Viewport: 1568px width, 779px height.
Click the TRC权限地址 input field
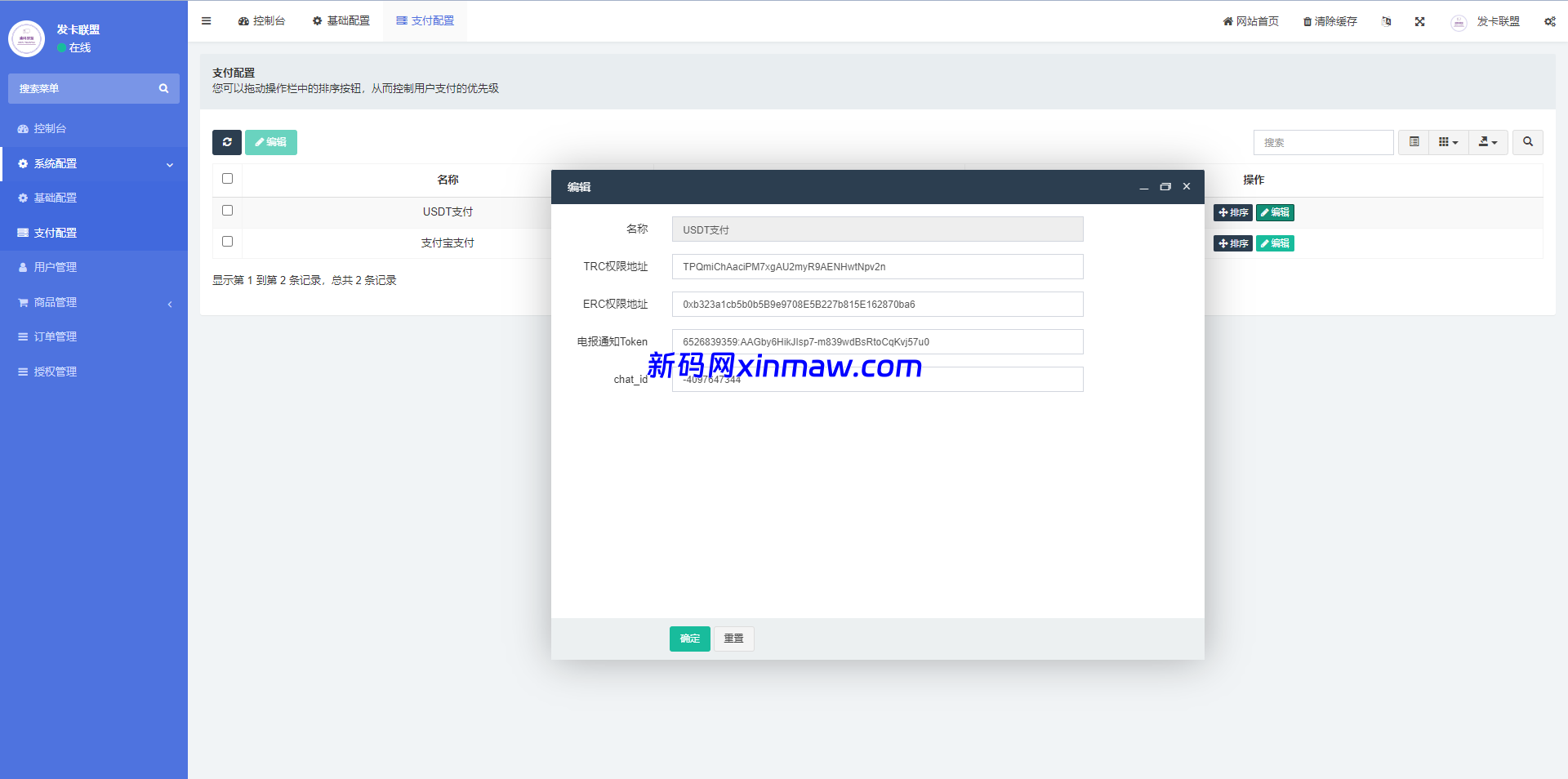877,267
